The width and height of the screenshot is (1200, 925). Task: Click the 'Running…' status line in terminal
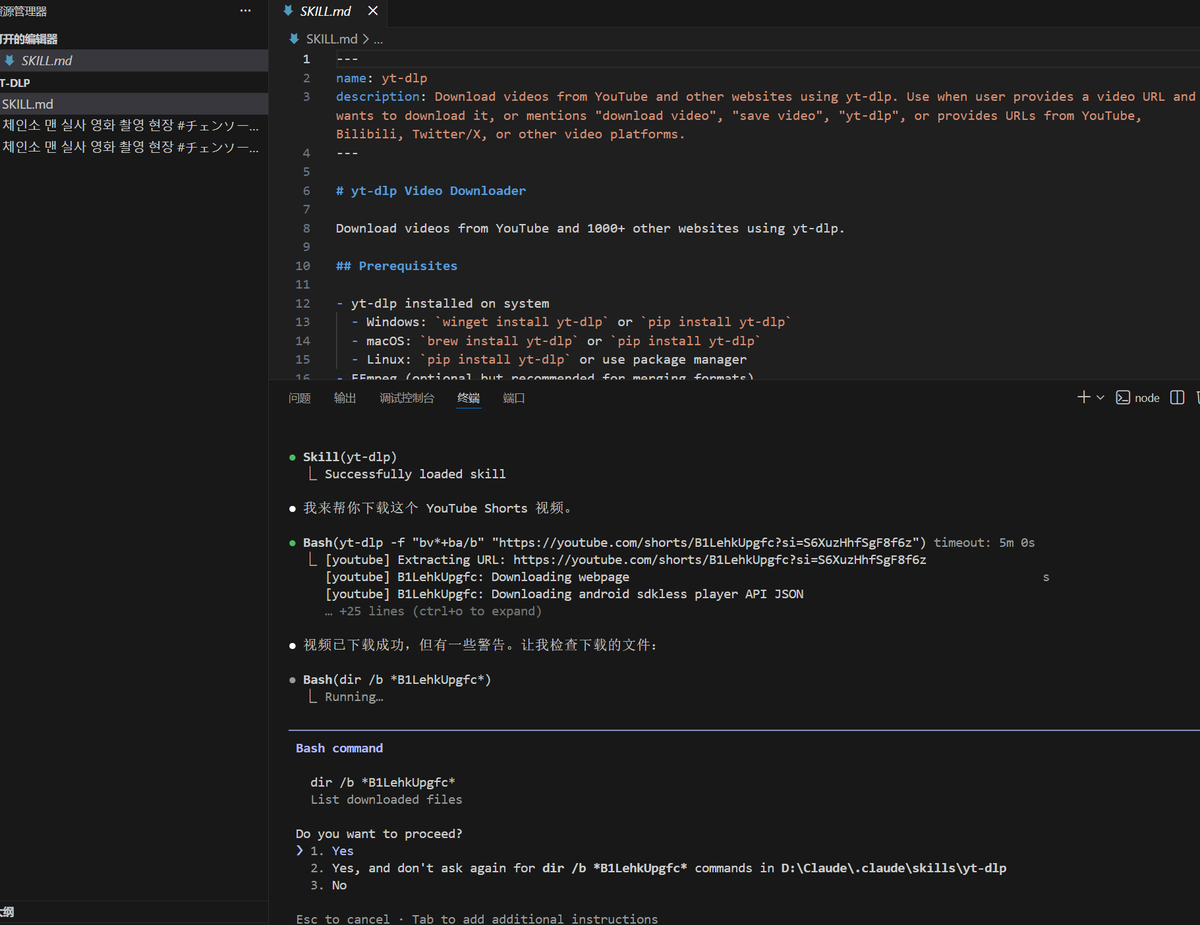pos(354,697)
